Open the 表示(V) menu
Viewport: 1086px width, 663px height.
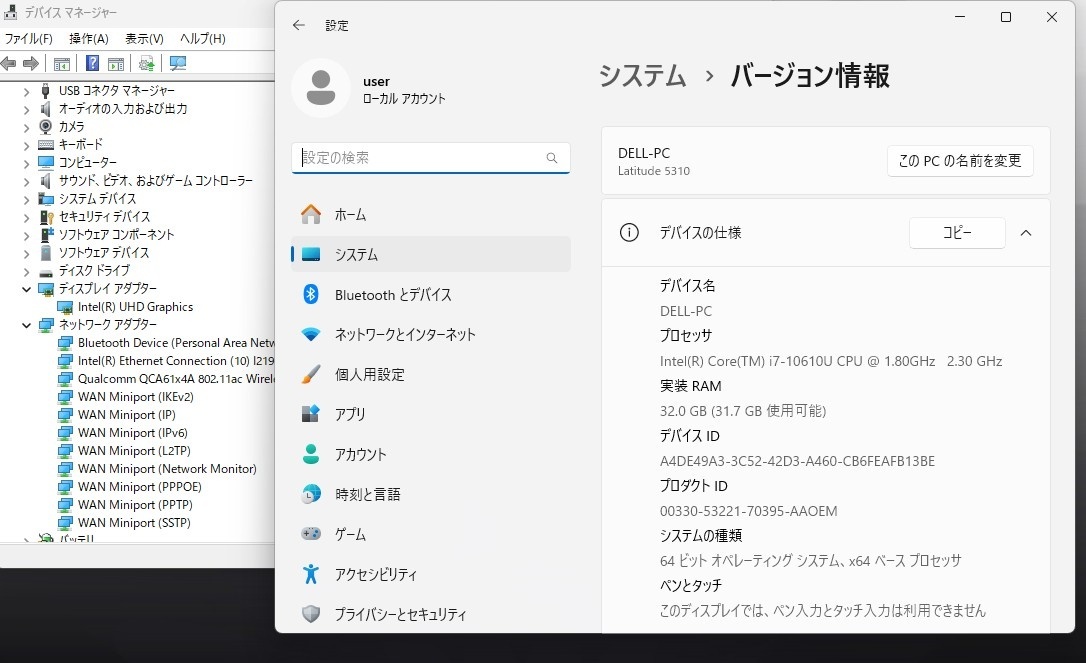coord(144,39)
